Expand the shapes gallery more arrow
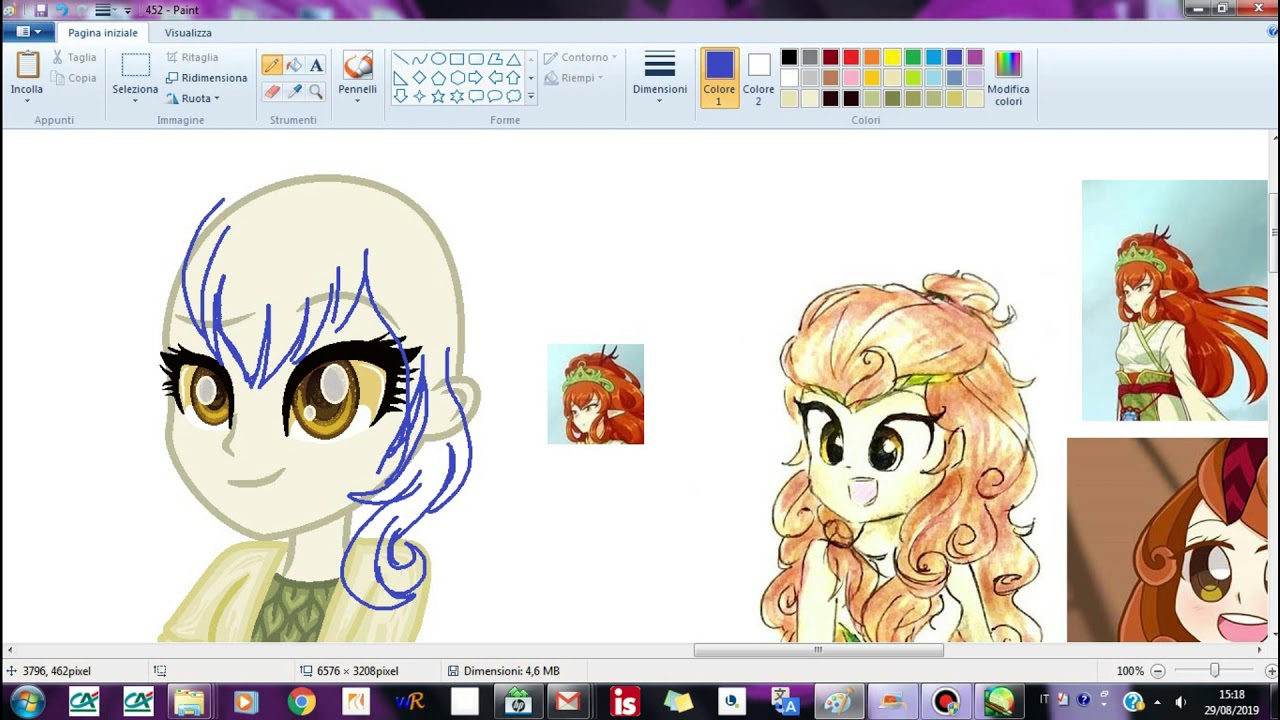Viewport: 1280px width, 720px height. click(x=531, y=97)
